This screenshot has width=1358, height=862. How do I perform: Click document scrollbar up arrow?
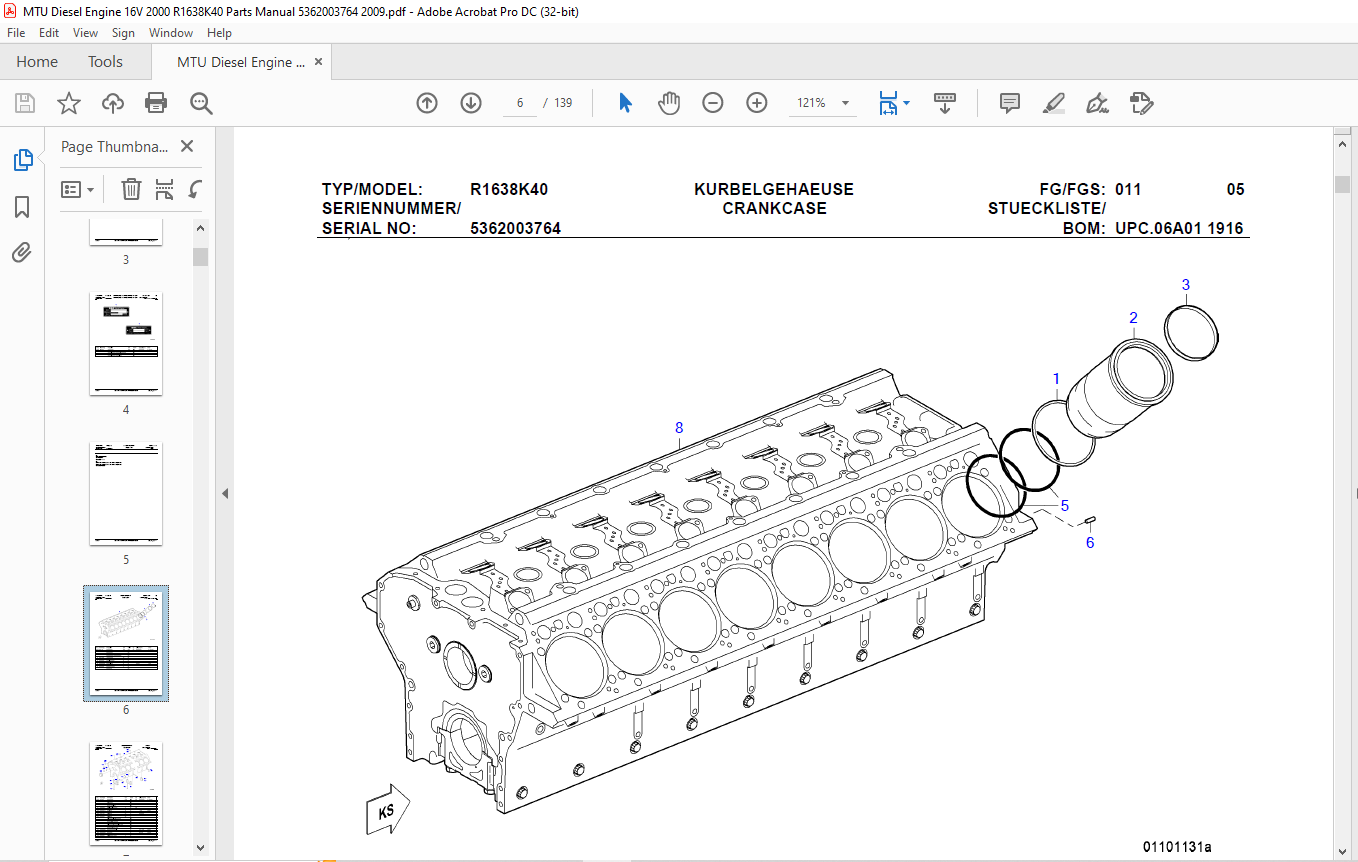pyautogui.click(x=1342, y=145)
